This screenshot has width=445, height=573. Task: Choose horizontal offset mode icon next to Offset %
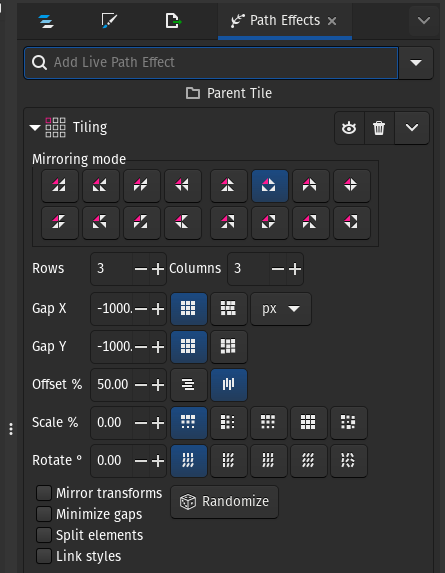(189, 385)
